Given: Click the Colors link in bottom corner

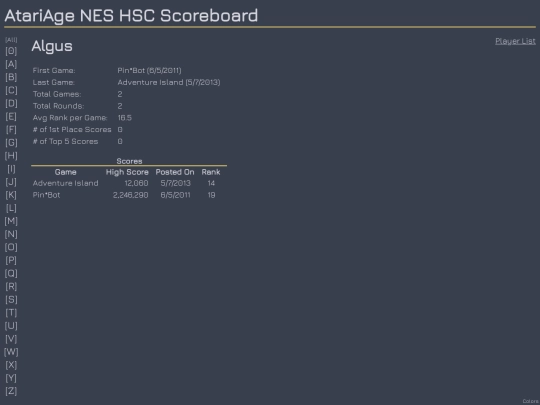Looking at the screenshot, I should [531, 401].
